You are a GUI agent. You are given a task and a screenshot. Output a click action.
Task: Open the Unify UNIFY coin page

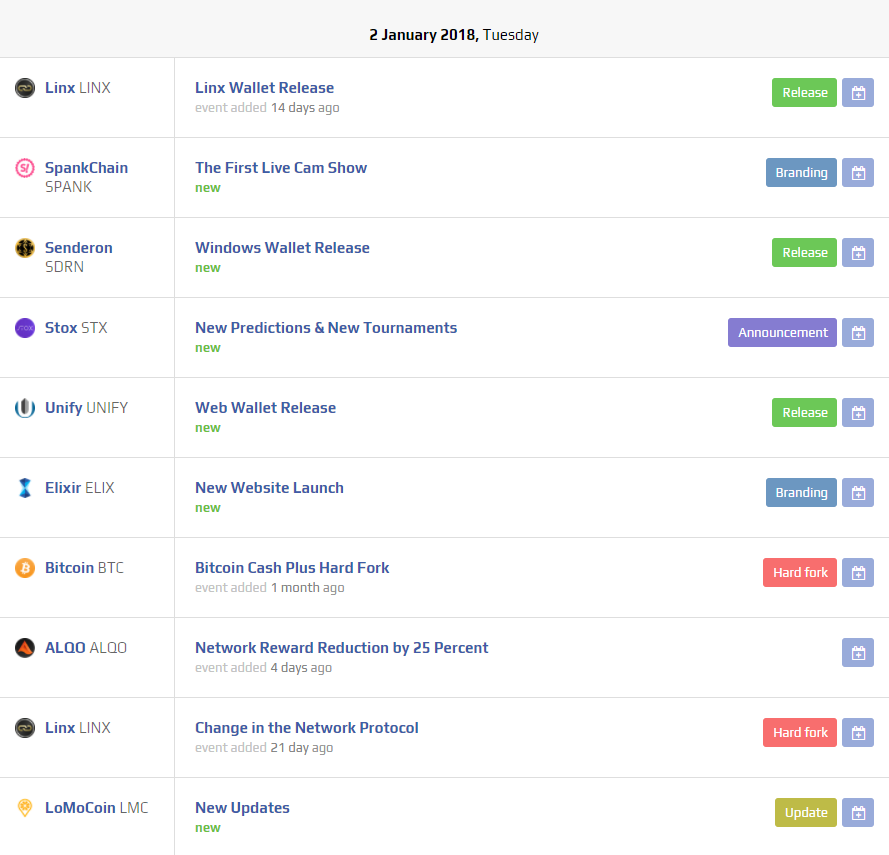tap(86, 408)
